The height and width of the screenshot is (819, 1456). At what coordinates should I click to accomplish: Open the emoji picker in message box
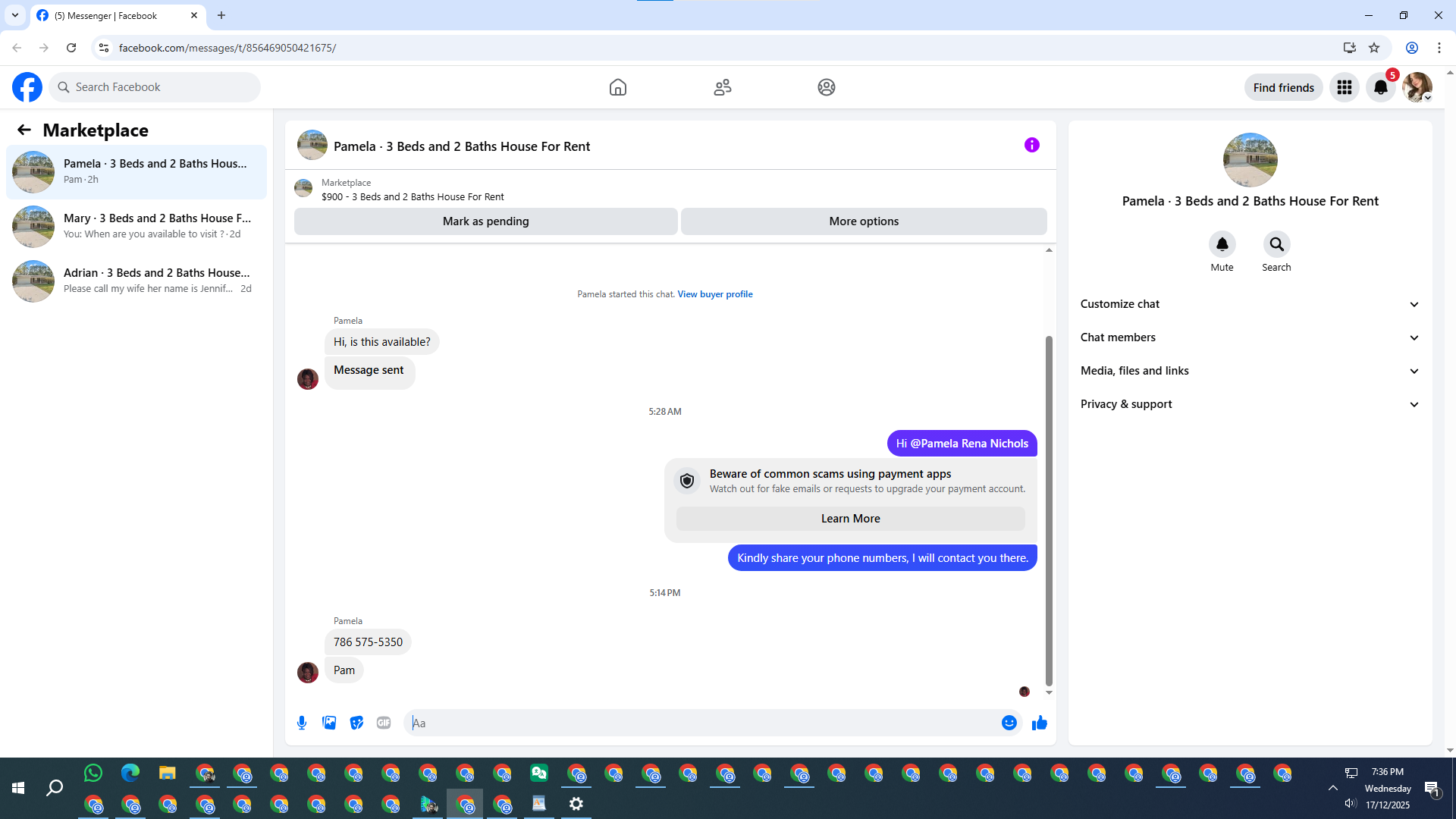[1009, 723]
